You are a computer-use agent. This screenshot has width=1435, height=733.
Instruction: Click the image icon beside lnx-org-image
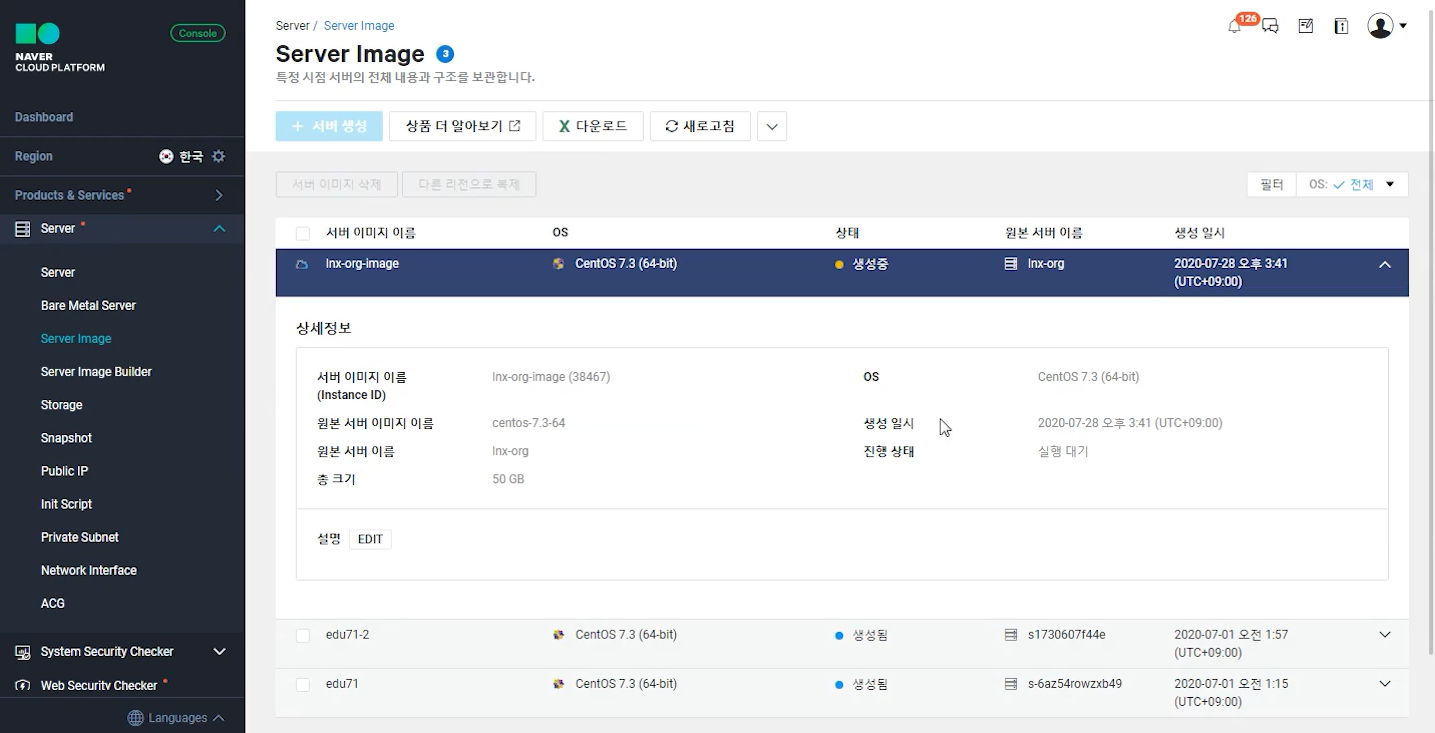pyautogui.click(x=302, y=264)
